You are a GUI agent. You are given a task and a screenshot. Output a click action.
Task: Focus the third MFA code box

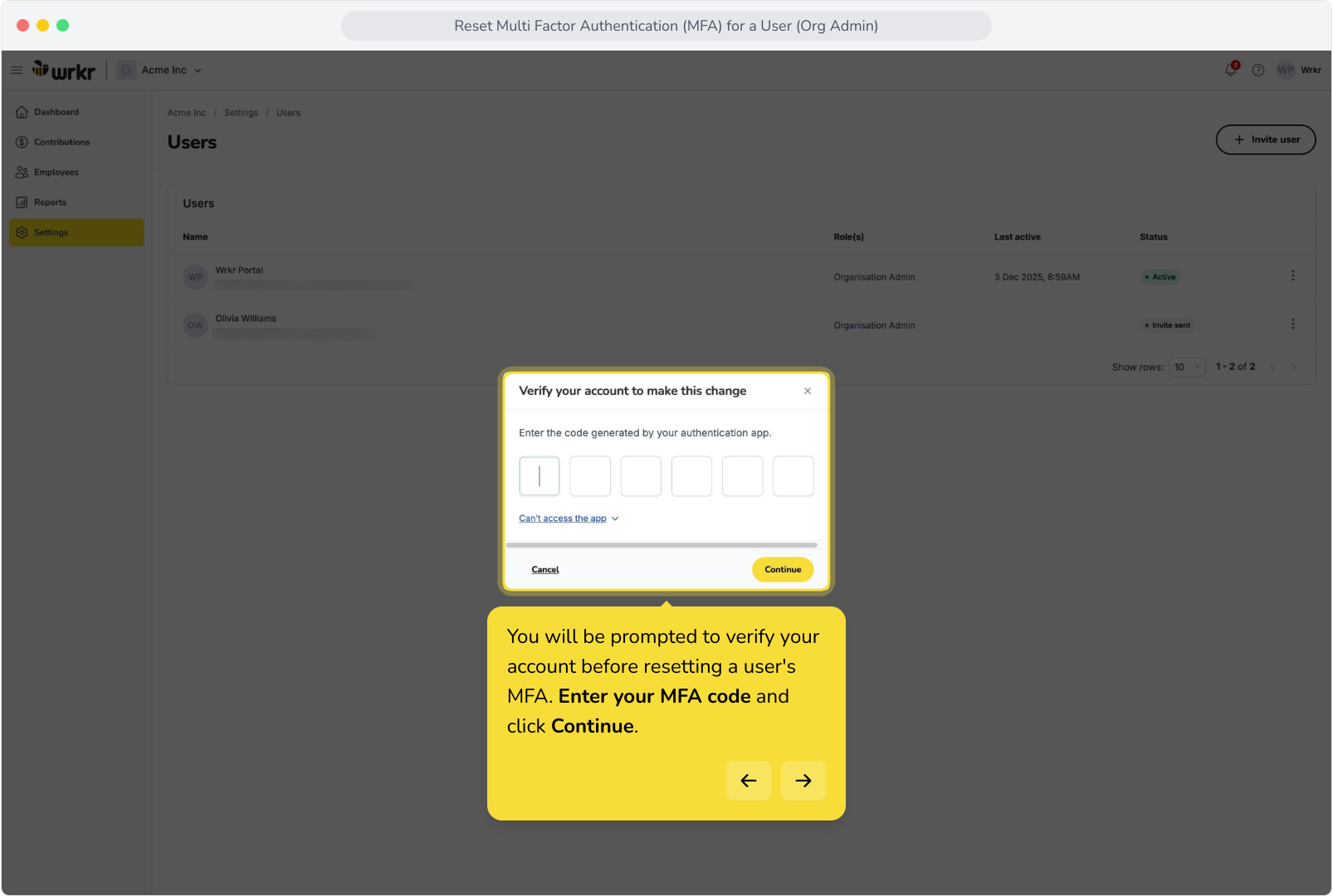(x=641, y=476)
